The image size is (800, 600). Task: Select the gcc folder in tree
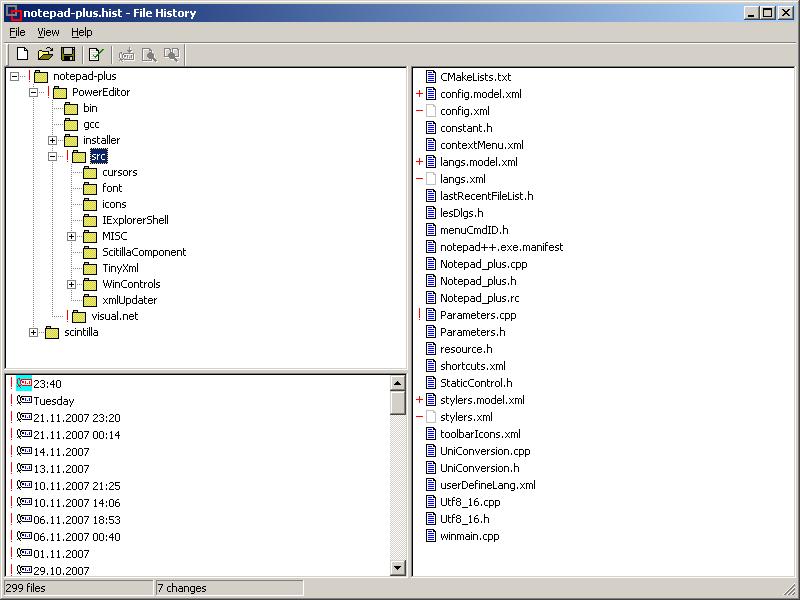coord(91,124)
